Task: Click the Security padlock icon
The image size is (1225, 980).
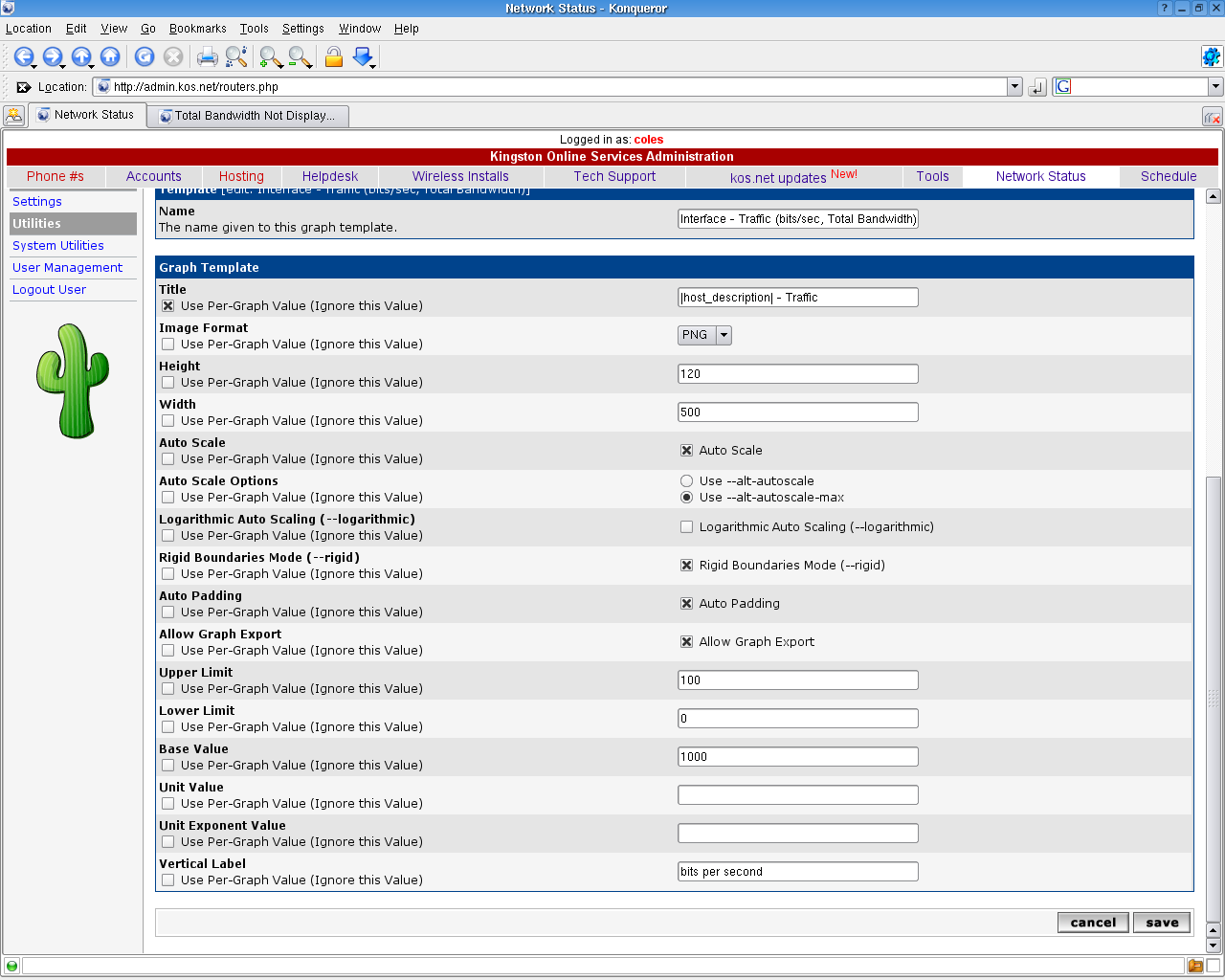Action: click(334, 56)
